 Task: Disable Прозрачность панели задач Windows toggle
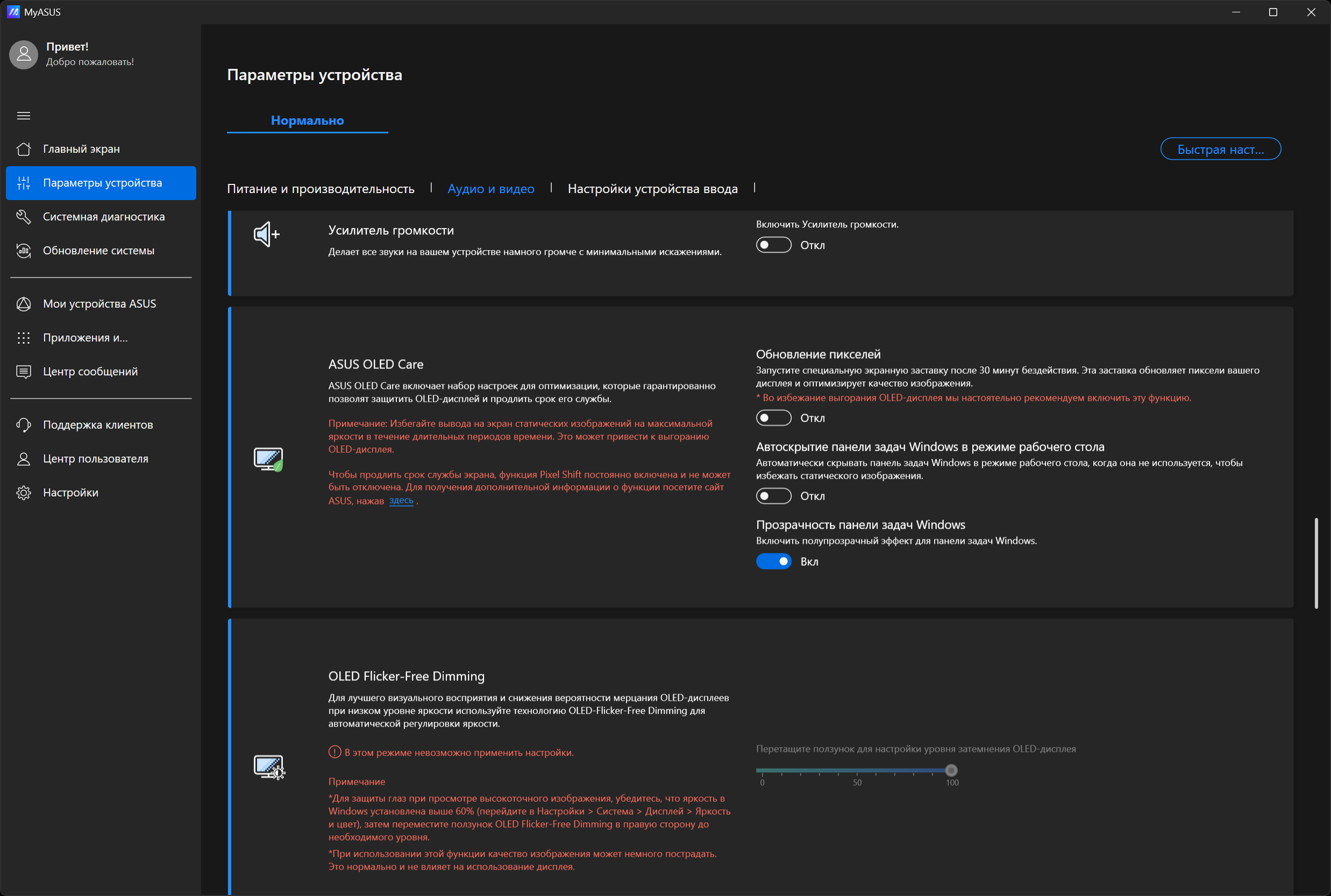click(773, 561)
